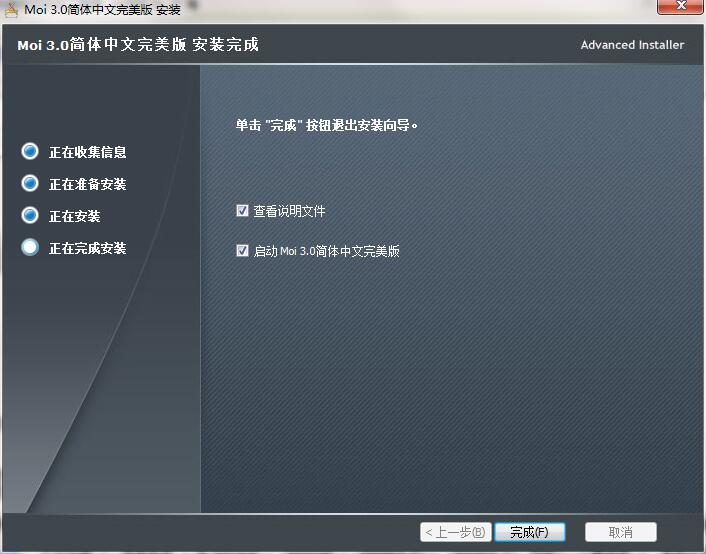The image size is (706, 554).
Task: Uncheck the 查看说明文件 checkbox
Action: tap(242, 210)
